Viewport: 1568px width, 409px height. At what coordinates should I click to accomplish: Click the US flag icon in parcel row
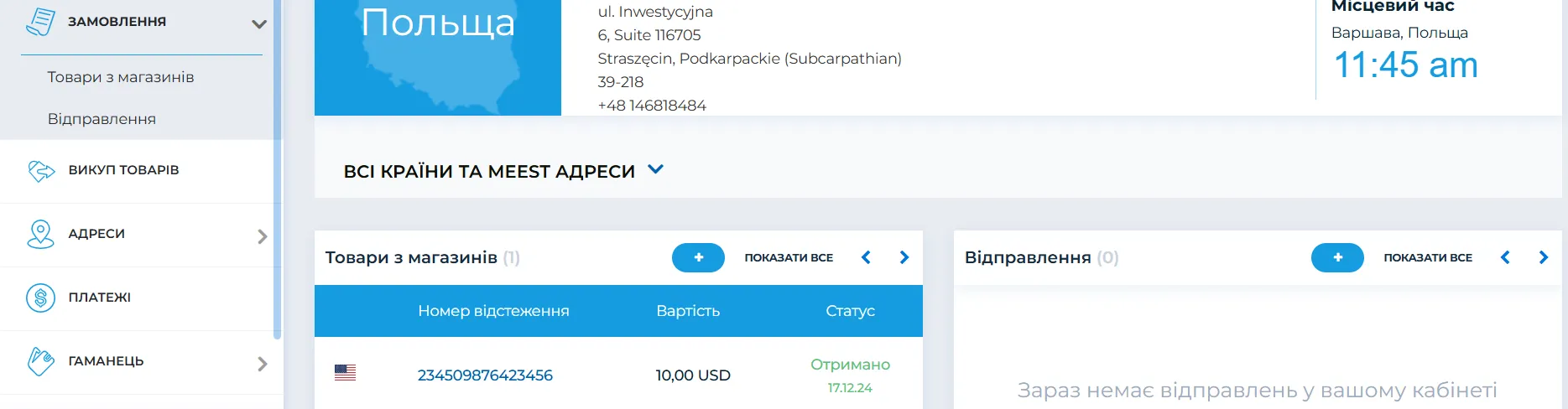[x=345, y=373]
